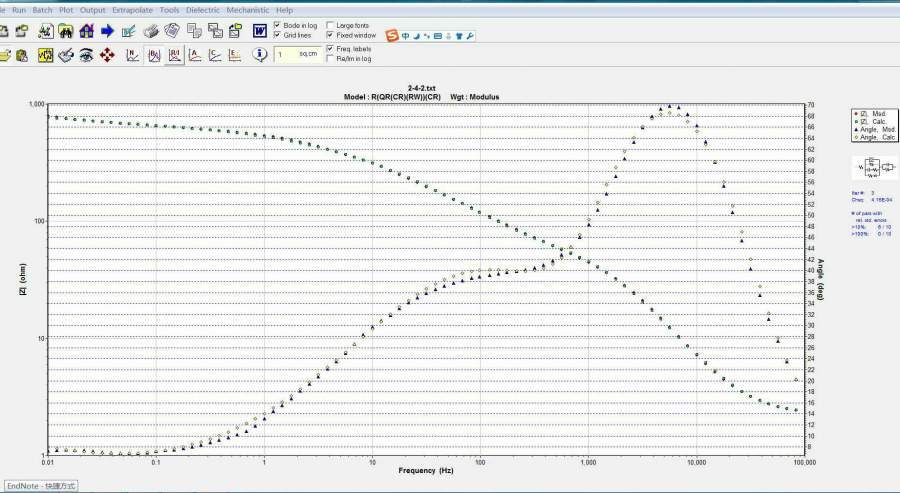Open the binoculars search icon
This screenshot has height=493, width=900.
tap(66, 31)
